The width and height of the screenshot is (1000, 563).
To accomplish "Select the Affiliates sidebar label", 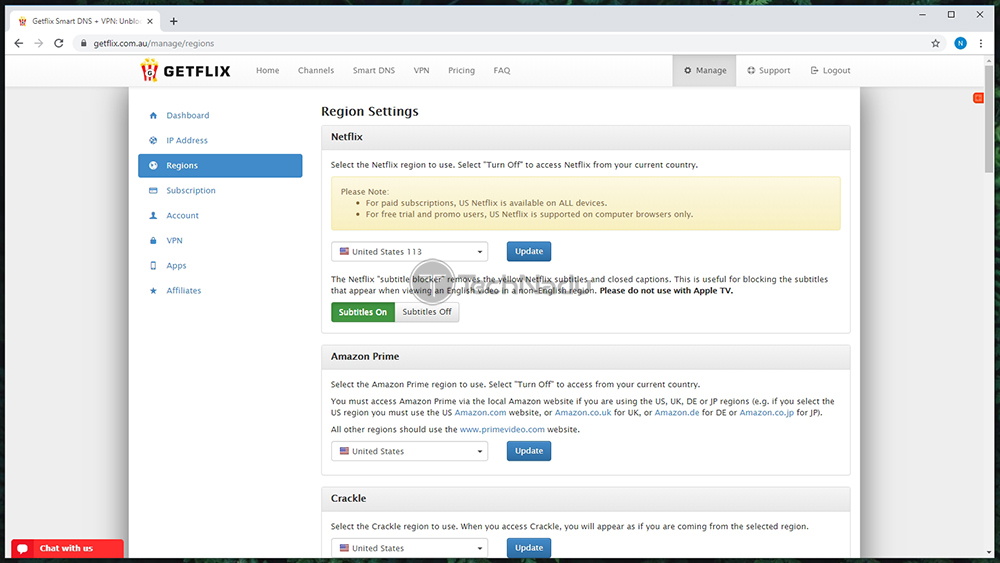I will tap(184, 291).
